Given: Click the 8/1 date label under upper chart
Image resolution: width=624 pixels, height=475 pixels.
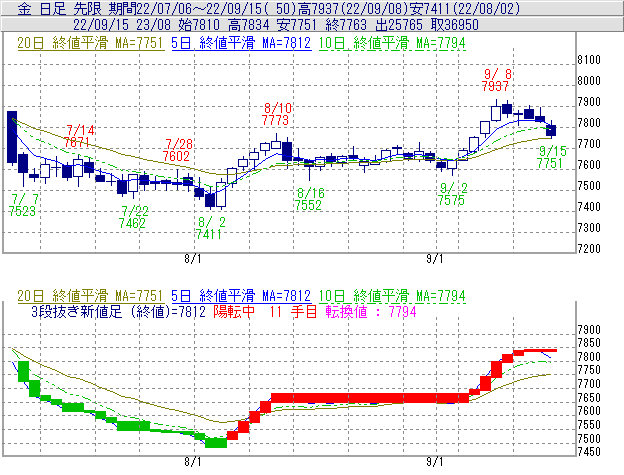Looking at the screenshot, I should pos(193,259).
